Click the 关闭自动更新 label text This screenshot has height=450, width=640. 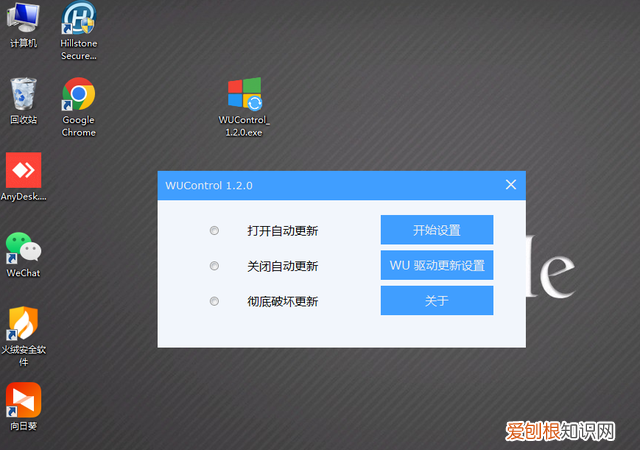point(282,266)
